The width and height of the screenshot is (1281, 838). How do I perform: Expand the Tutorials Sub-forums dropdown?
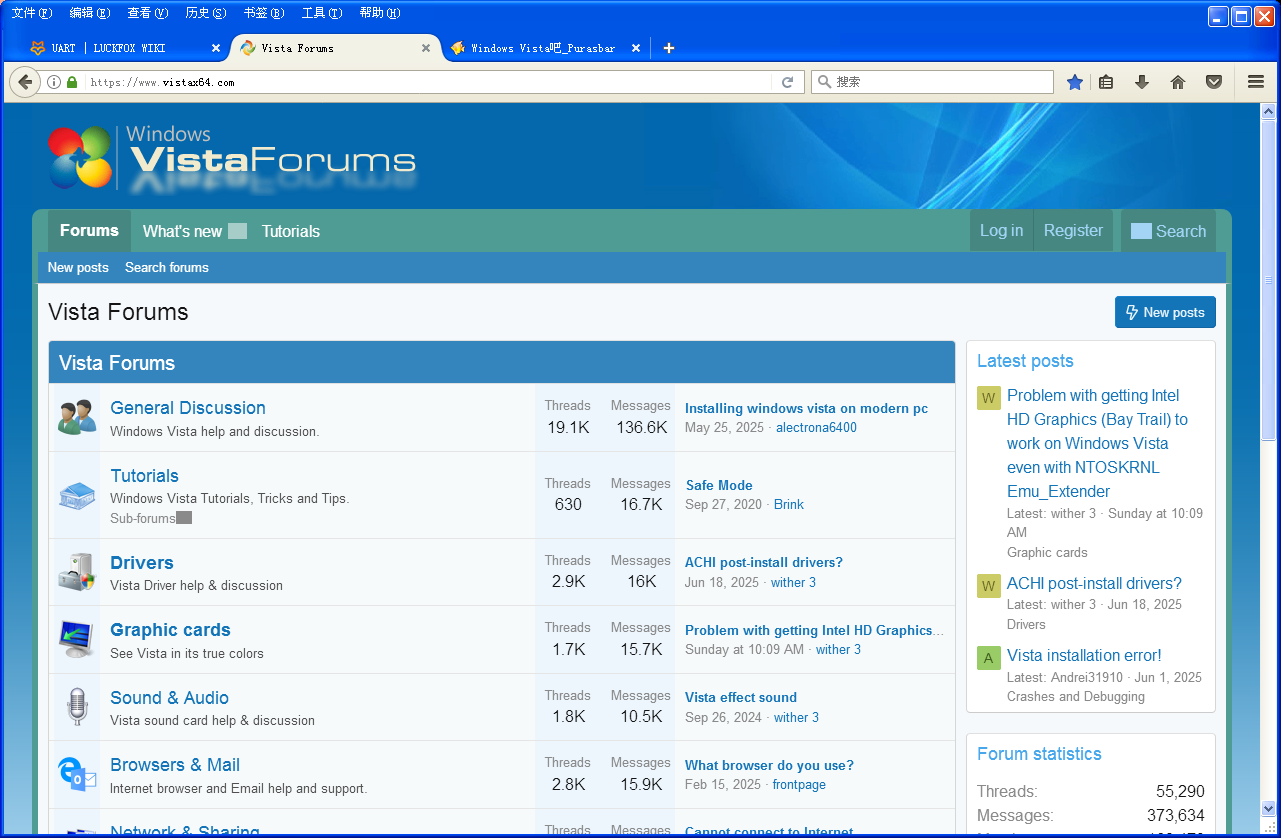pyautogui.click(x=184, y=518)
